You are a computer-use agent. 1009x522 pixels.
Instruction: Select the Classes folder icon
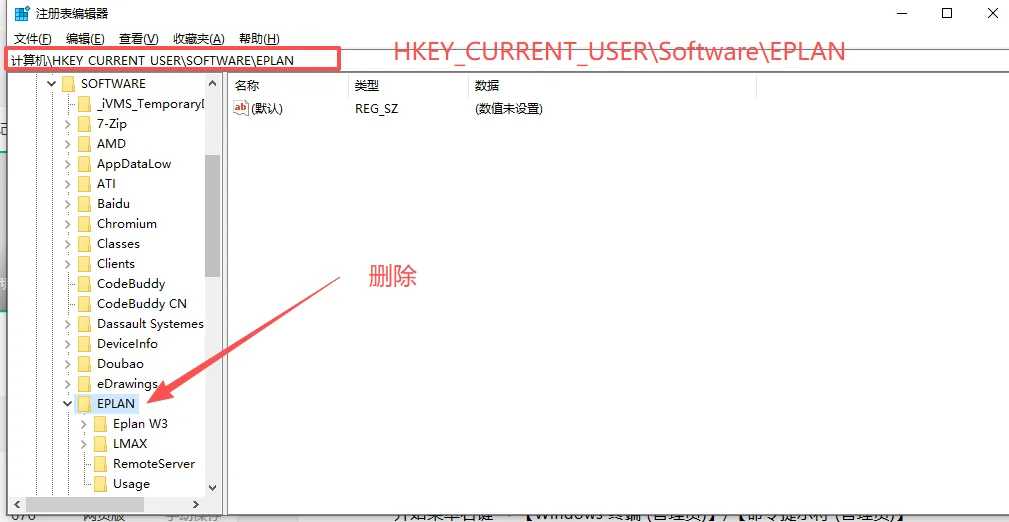(x=84, y=243)
